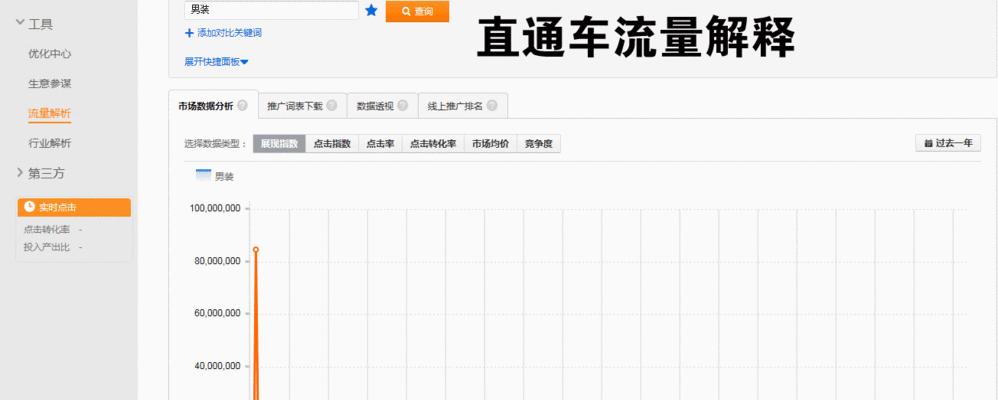Switch to 市场数据分析 tab

coord(213,106)
